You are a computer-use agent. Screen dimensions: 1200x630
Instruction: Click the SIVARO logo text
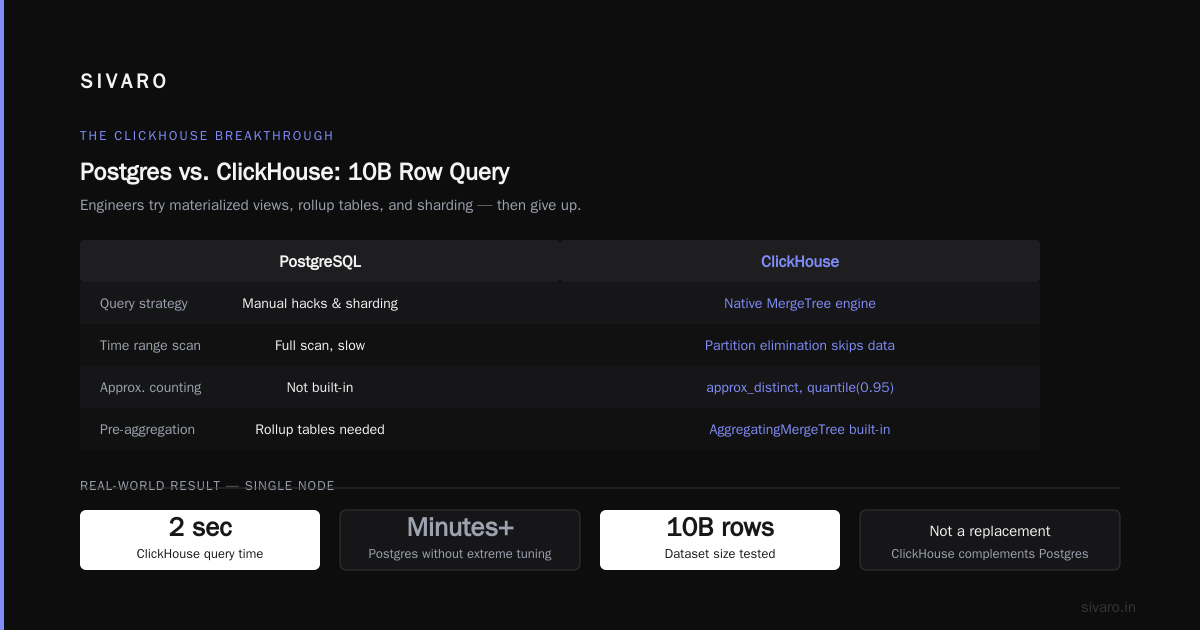click(x=124, y=82)
